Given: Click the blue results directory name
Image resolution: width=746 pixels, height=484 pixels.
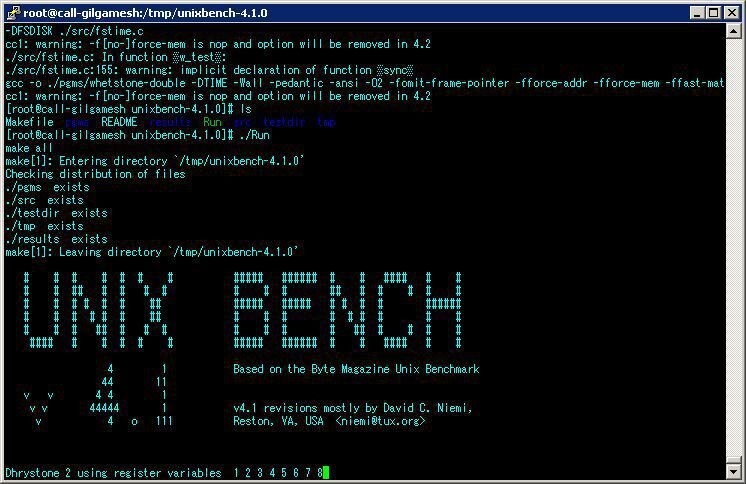Looking at the screenshot, I should pyautogui.click(x=170, y=122).
